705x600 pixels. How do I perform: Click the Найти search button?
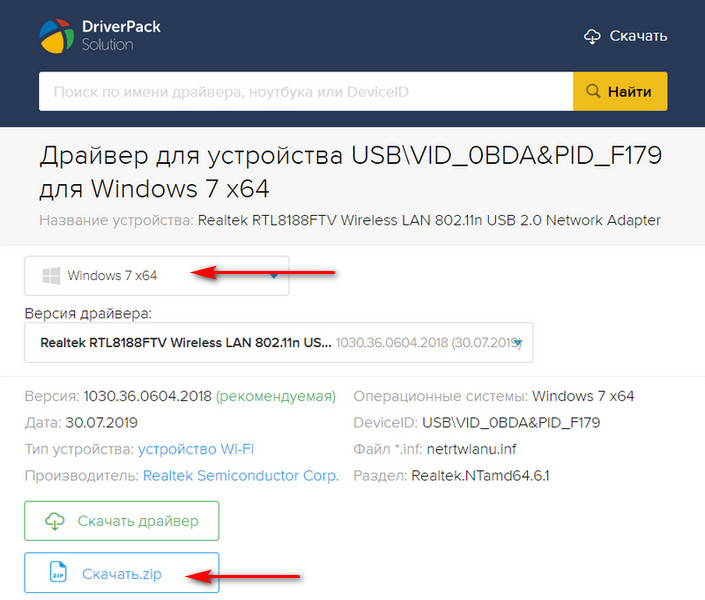(x=620, y=91)
